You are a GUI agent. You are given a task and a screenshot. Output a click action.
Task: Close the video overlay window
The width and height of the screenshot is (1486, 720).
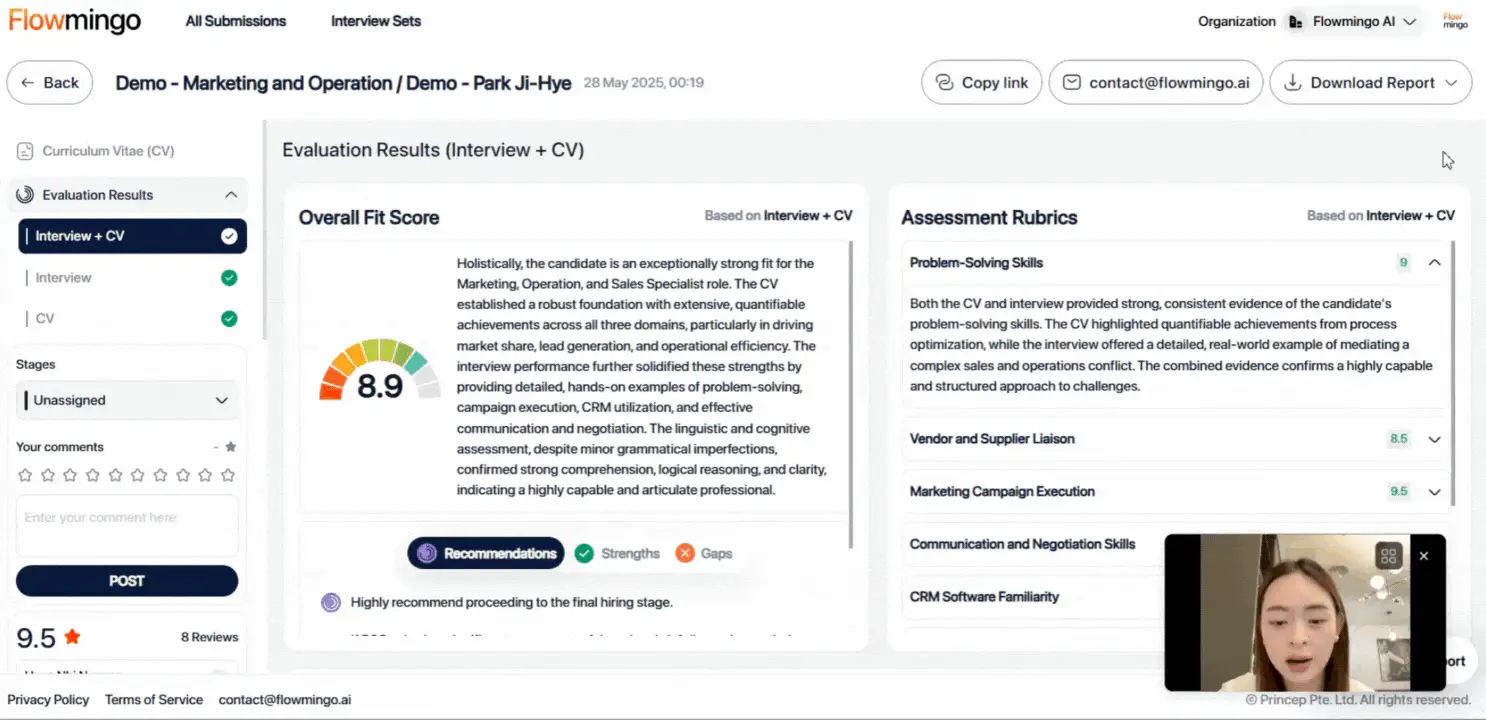click(1424, 556)
